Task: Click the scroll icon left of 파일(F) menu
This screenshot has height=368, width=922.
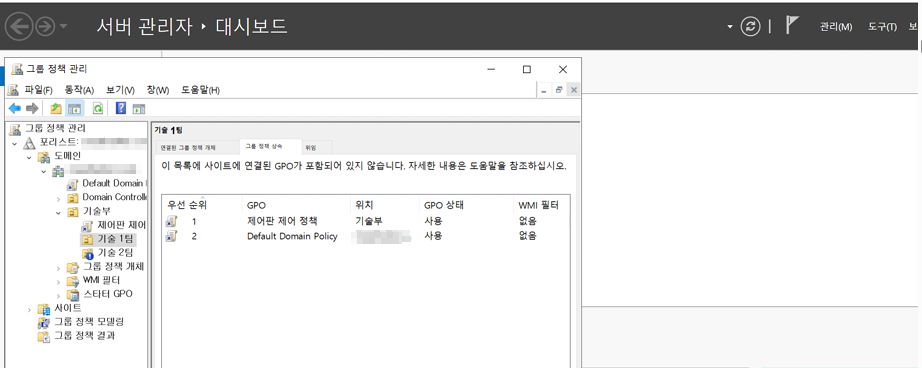Action: click(x=12, y=90)
